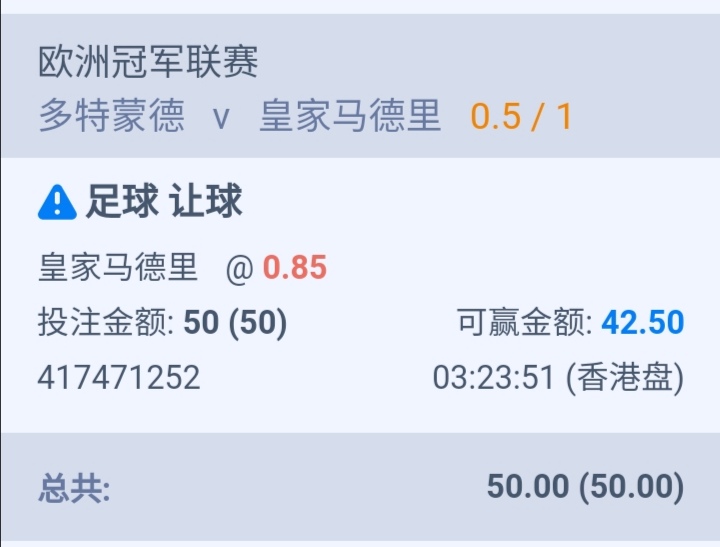Tap the 欧洲冠军联赛 league title
The height and width of the screenshot is (547, 720).
coord(148,62)
